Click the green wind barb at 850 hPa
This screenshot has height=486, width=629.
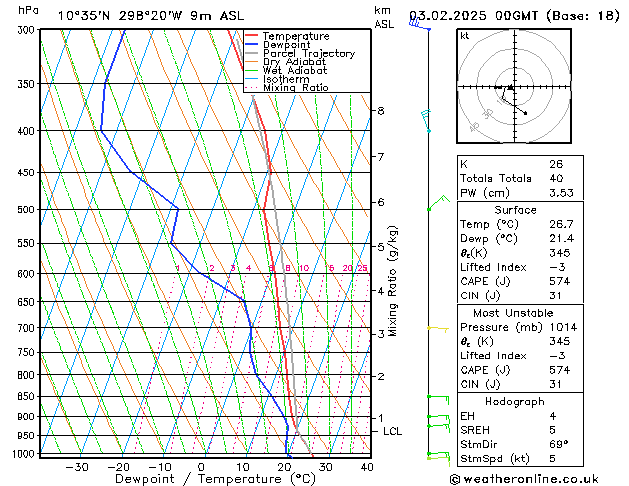coord(438,400)
